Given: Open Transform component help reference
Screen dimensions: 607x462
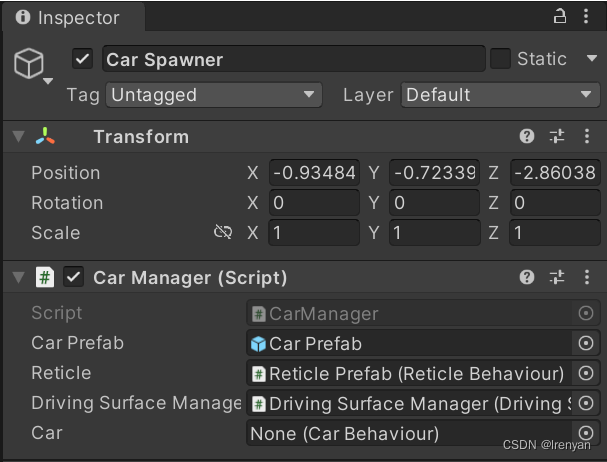Looking at the screenshot, I should (x=527, y=137).
